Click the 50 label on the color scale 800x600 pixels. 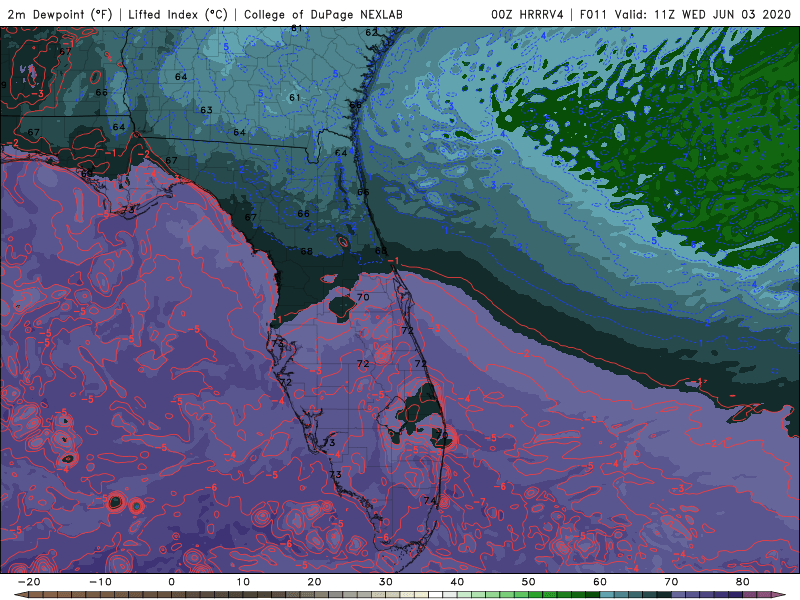[529, 582]
